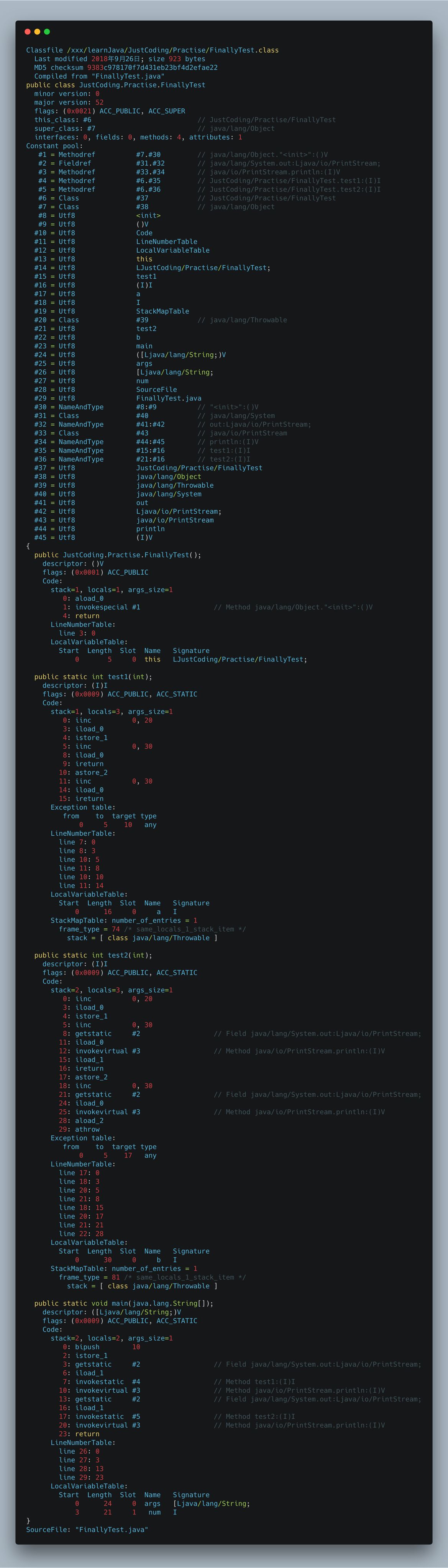
Task: Select constant row '#20 = Class #39'
Action: point(160,320)
